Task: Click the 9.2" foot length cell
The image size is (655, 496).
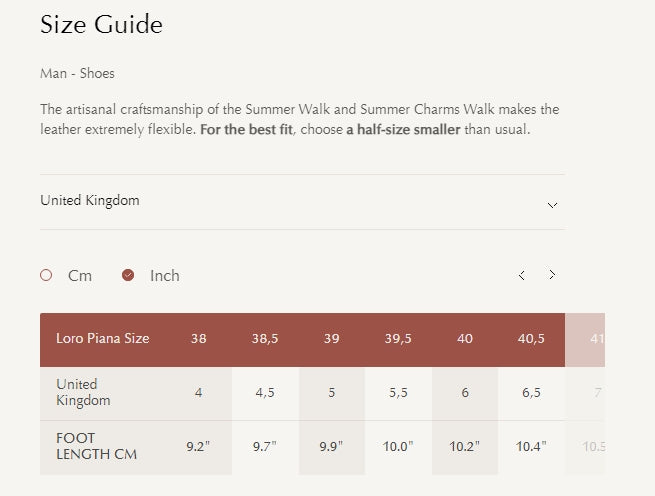Action: click(198, 447)
